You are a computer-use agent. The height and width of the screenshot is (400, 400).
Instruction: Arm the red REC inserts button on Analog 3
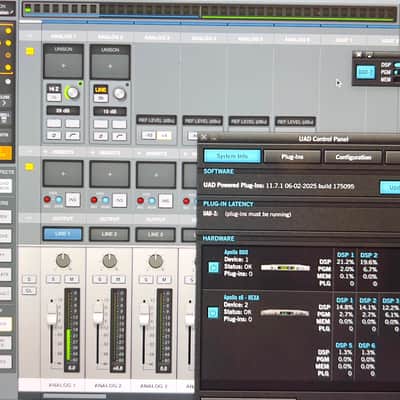coord(140,200)
